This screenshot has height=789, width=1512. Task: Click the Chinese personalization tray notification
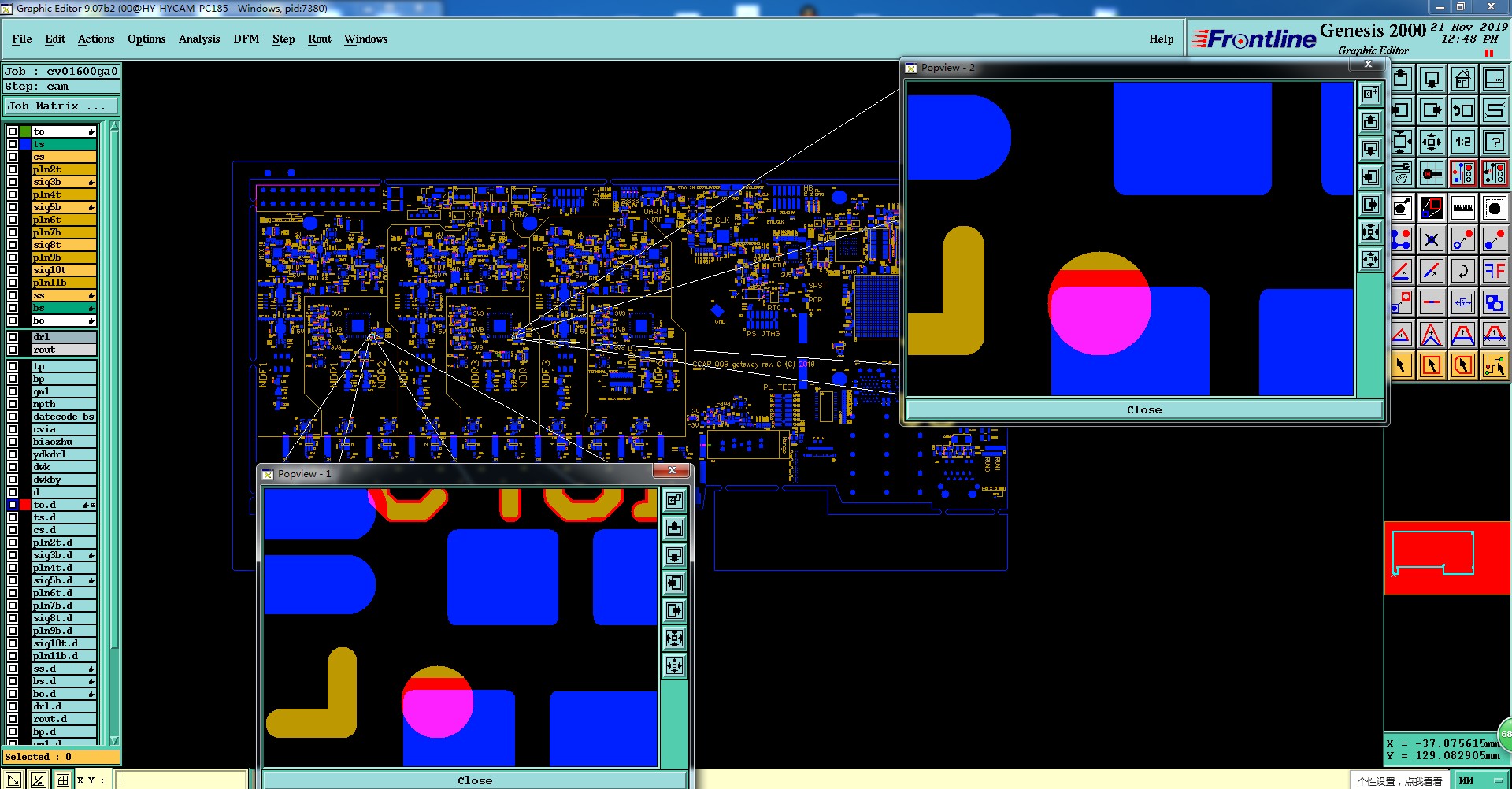(1399, 781)
